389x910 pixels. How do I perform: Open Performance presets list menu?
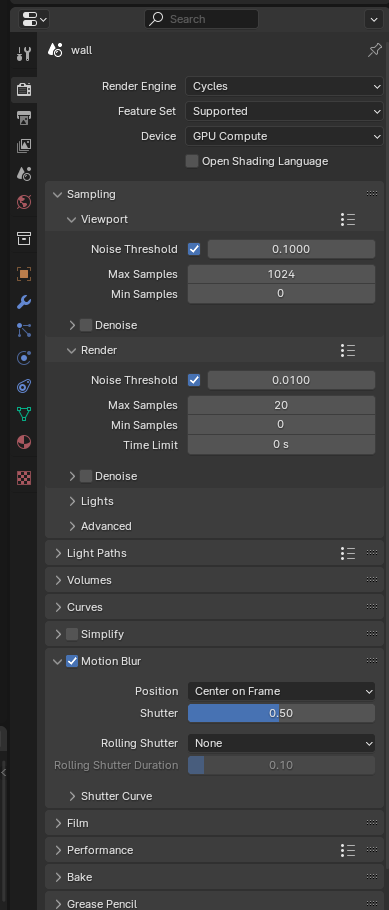point(348,850)
